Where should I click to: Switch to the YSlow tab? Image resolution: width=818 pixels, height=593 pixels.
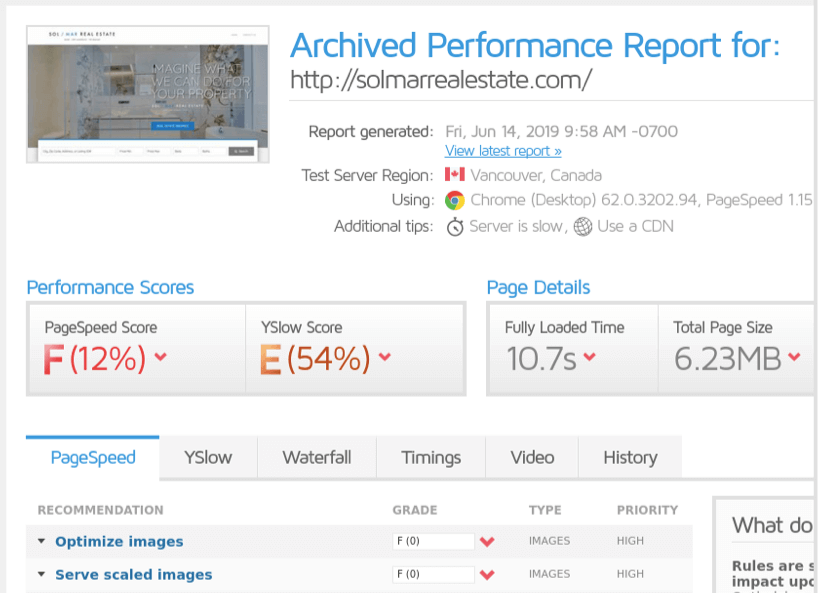[x=208, y=457]
